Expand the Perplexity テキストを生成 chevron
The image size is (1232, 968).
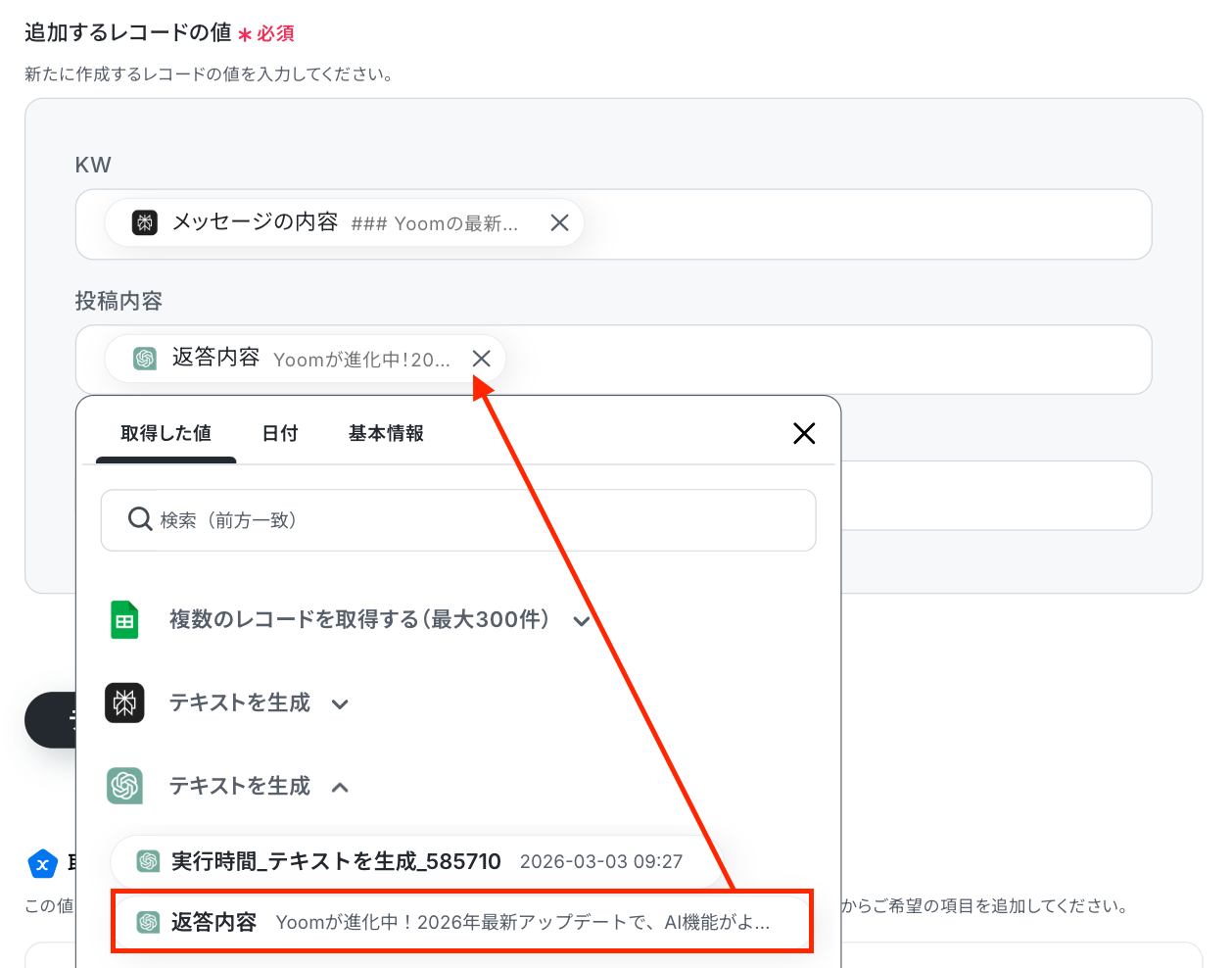(340, 704)
